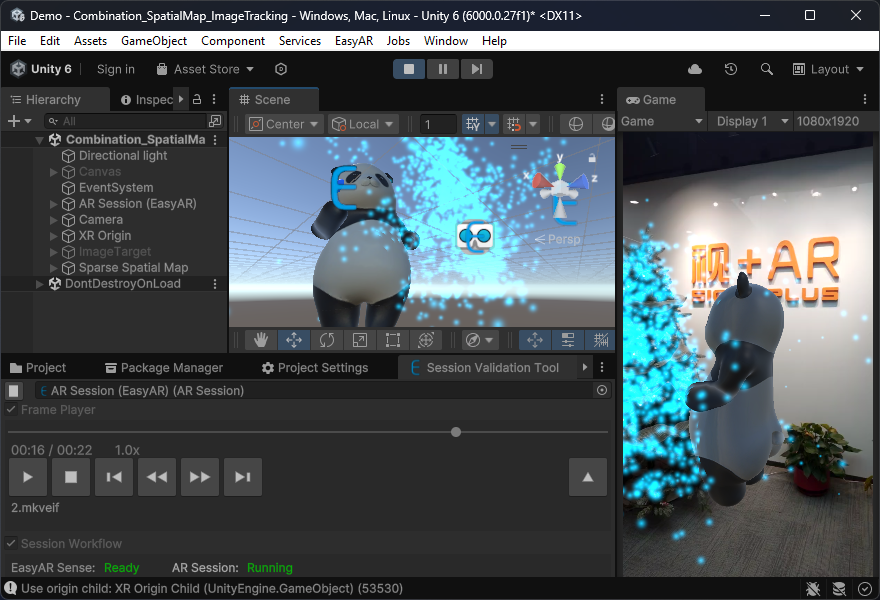This screenshot has height=600, width=880.
Task: Click the frame player eject button
Action: 587,477
